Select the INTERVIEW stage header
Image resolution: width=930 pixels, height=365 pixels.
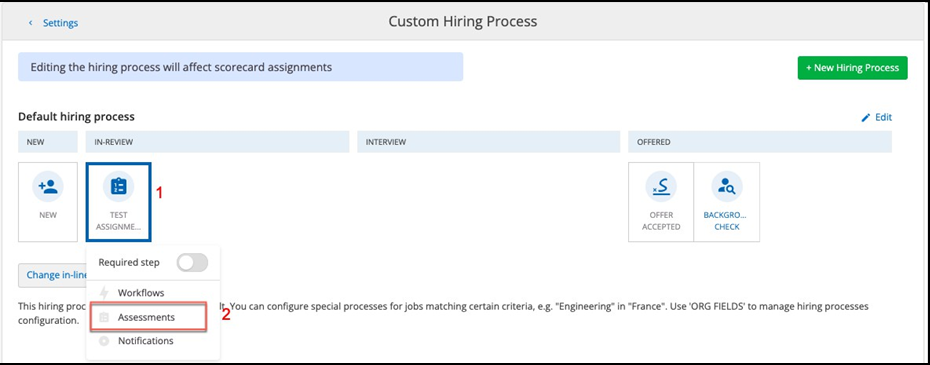point(488,142)
